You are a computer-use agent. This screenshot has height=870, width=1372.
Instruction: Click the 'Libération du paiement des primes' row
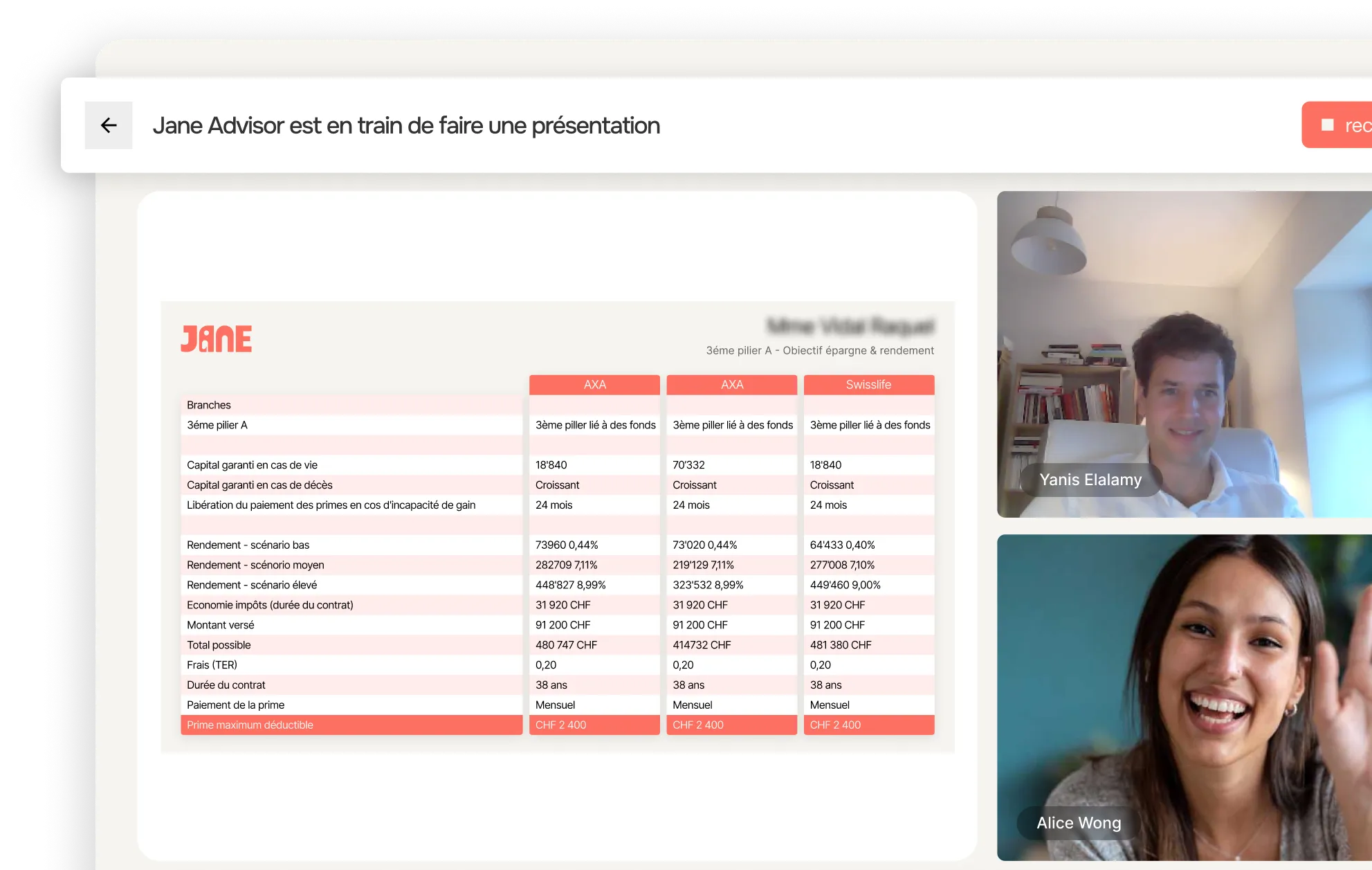pyautogui.click(x=351, y=505)
